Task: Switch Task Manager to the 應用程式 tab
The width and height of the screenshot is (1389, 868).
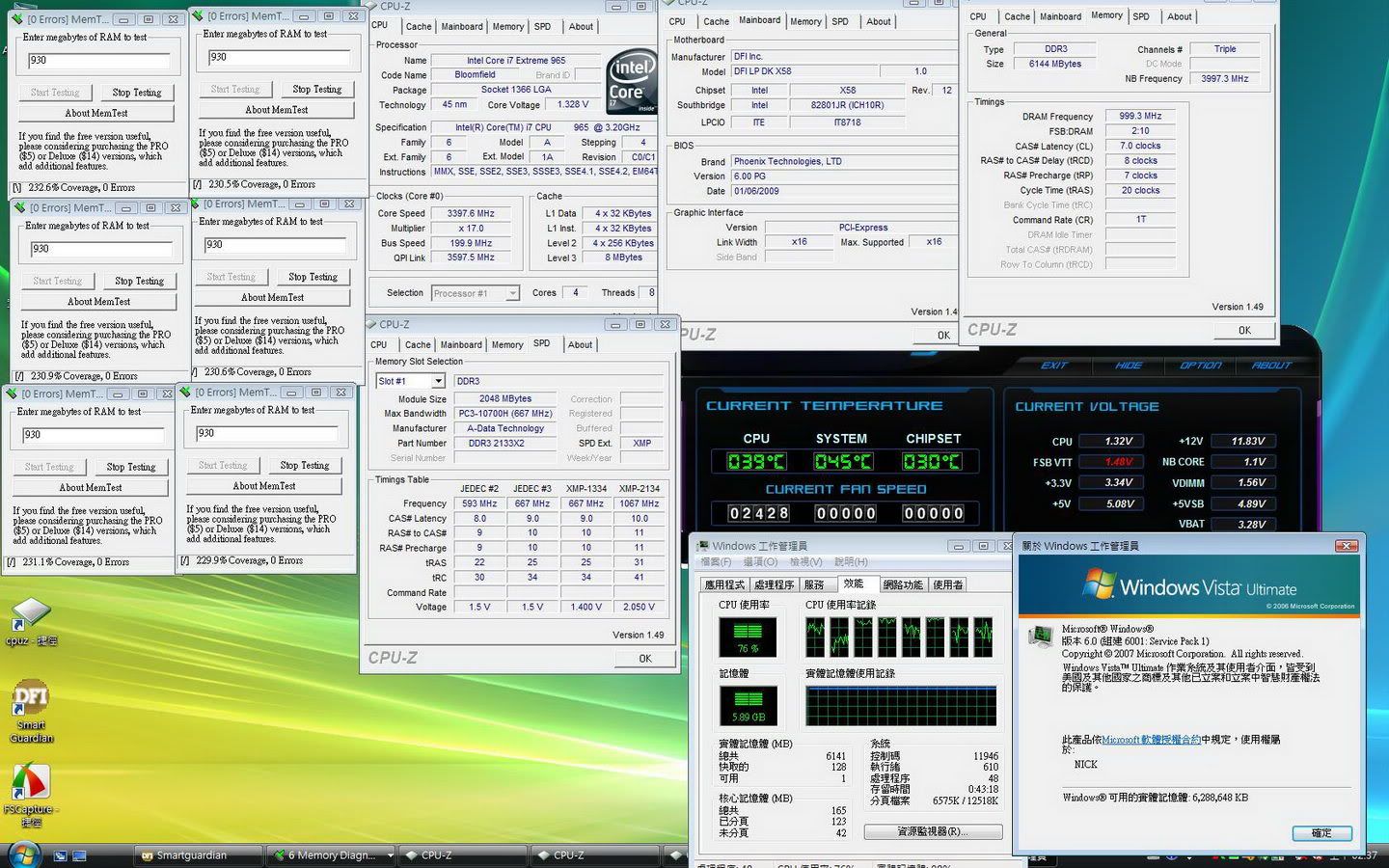Action: [x=724, y=584]
